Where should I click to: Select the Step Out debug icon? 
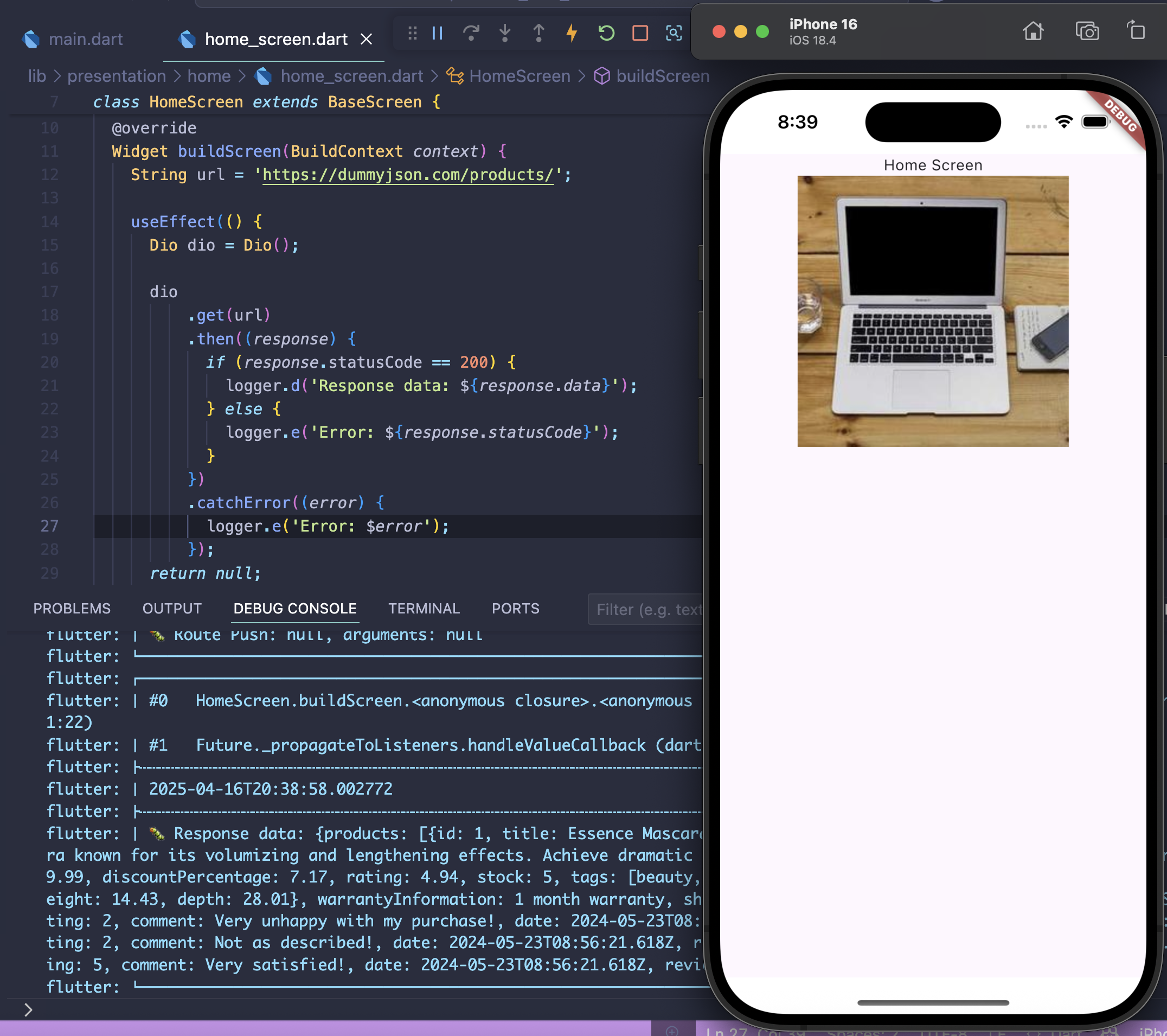point(538,34)
